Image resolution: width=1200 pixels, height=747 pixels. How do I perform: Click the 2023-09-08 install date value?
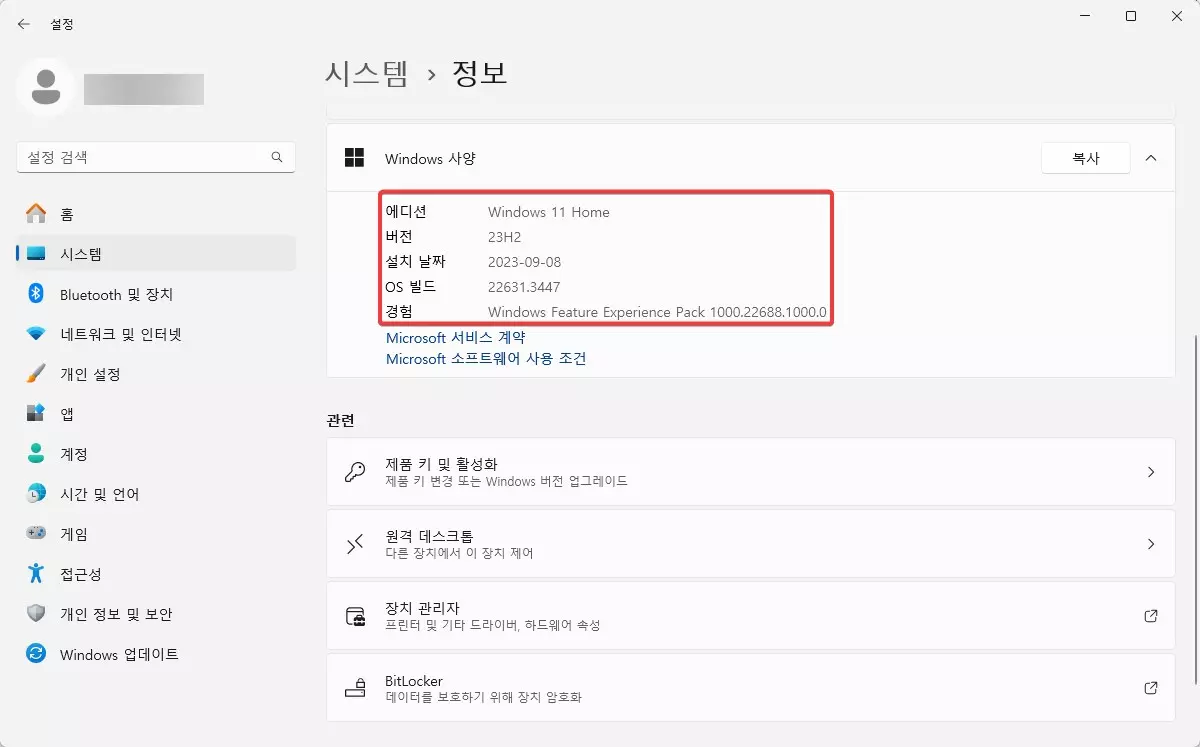[526, 262]
